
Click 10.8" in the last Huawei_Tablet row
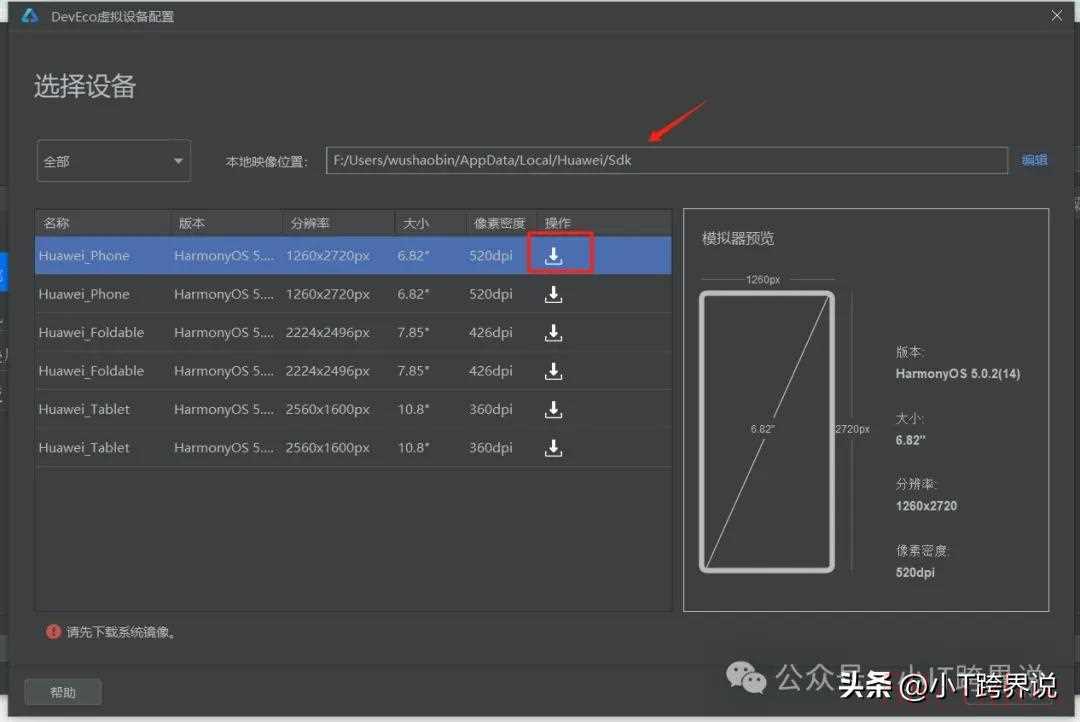tap(413, 448)
